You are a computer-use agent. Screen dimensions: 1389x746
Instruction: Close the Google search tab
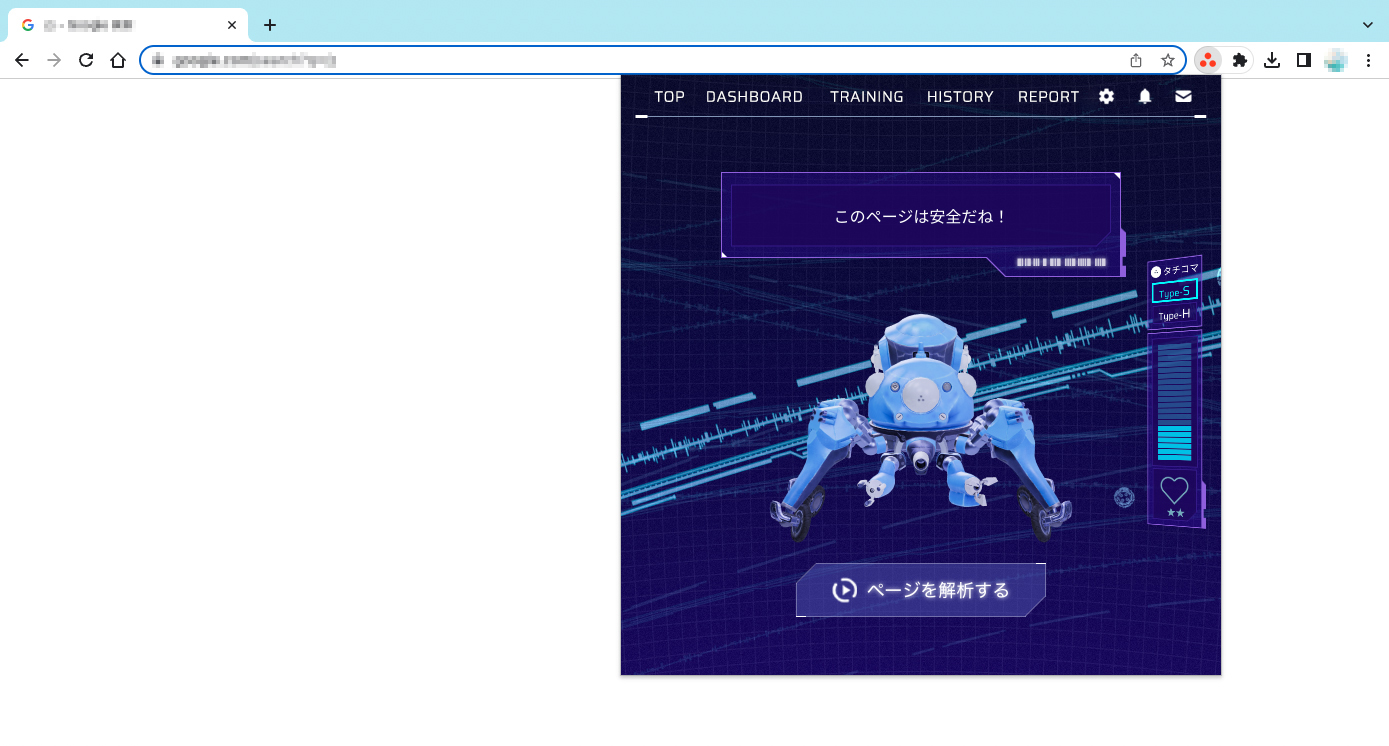232,25
